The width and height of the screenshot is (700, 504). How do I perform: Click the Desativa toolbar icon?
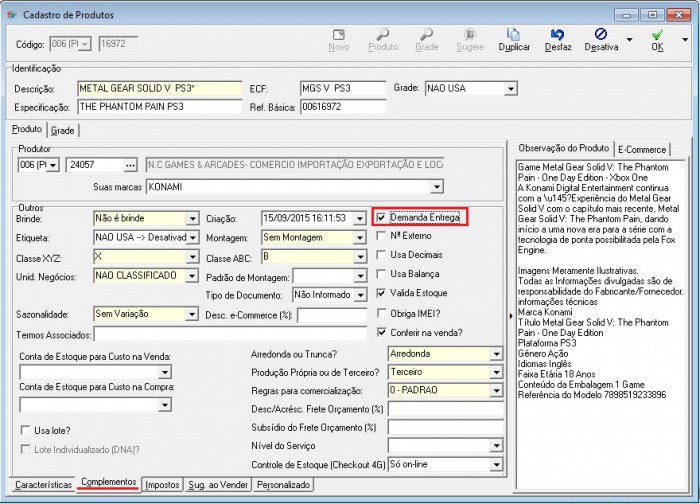[601, 39]
